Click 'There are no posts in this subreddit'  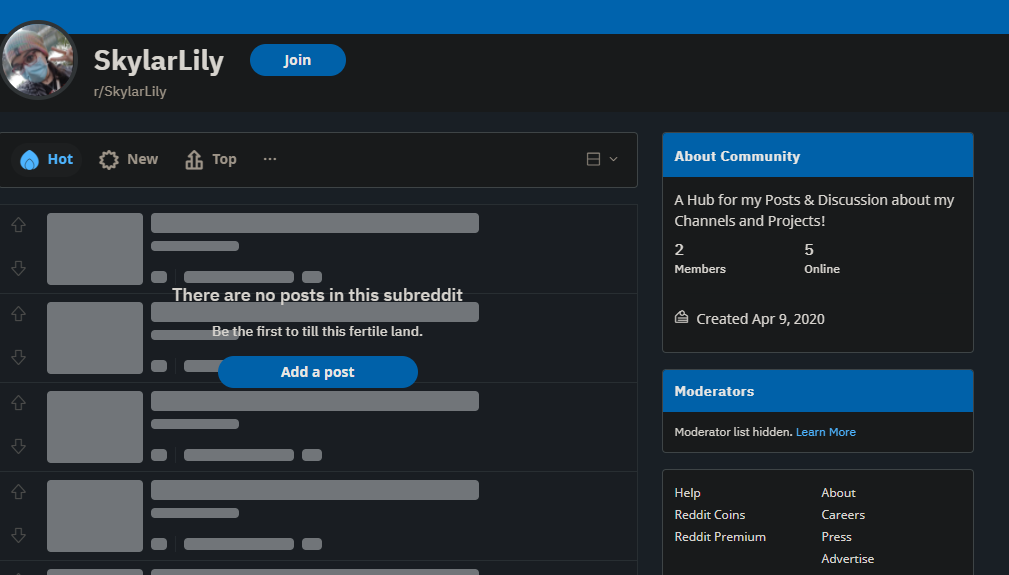click(x=318, y=295)
